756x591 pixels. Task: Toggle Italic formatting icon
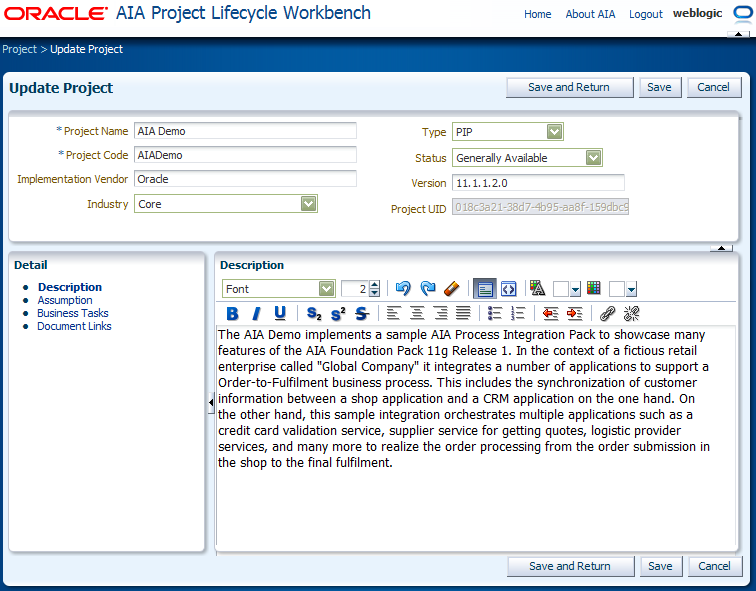[x=256, y=314]
